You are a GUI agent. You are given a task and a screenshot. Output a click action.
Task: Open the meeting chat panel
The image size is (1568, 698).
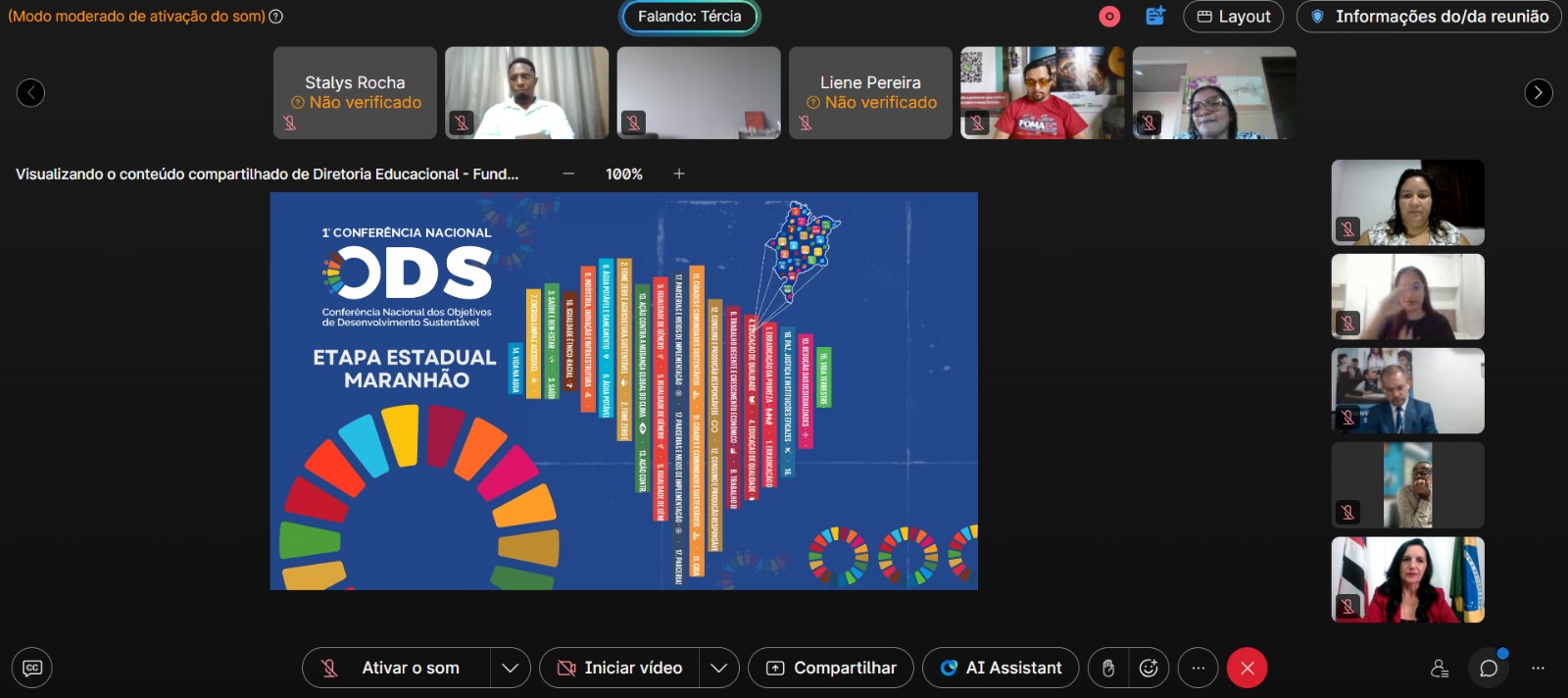pyautogui.click(x=1489, y=668)
